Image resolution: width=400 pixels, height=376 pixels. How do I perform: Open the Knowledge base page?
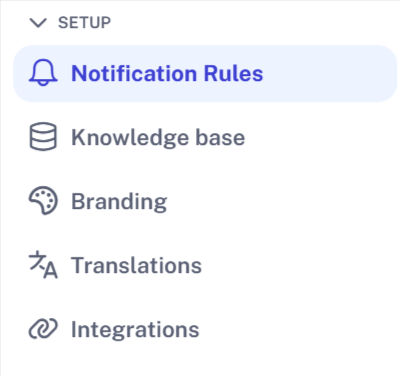205,137
